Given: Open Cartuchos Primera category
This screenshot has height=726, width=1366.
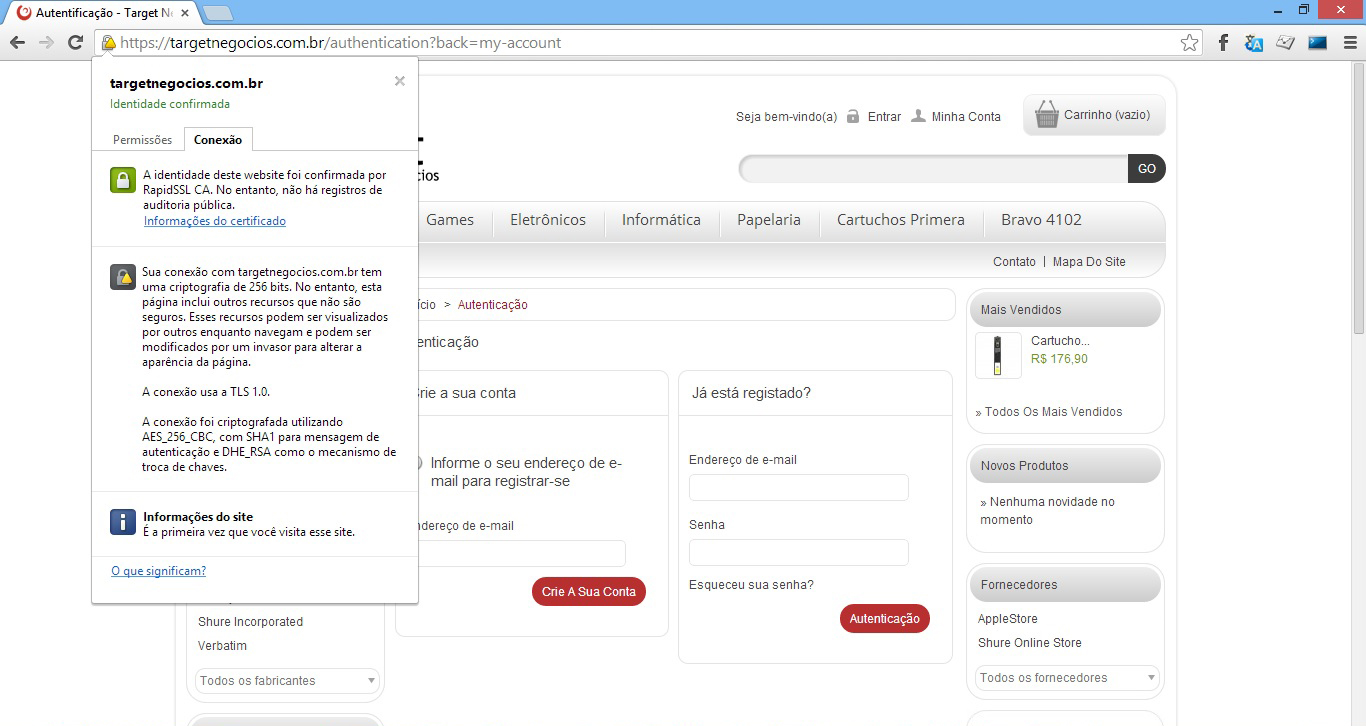Looking at the screenshot, I should coord(901,220).
